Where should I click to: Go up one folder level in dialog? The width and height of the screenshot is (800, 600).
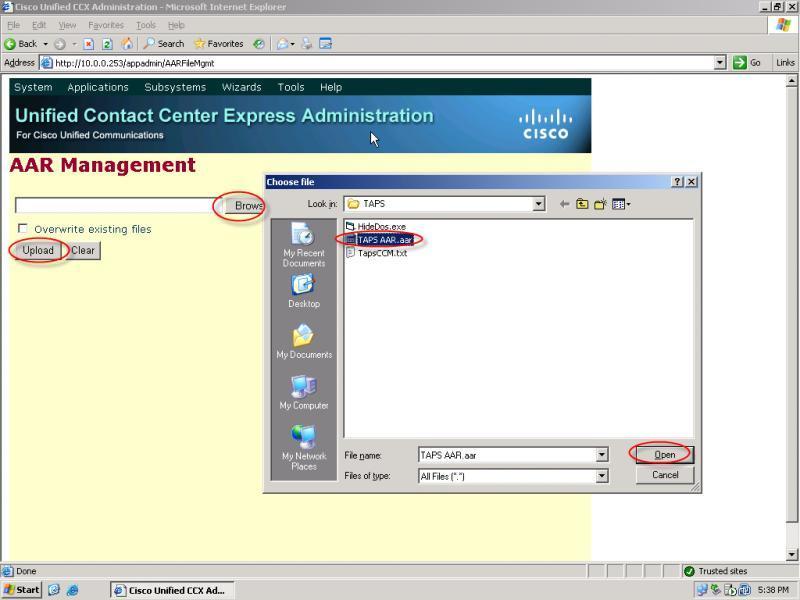coord(582,204)
